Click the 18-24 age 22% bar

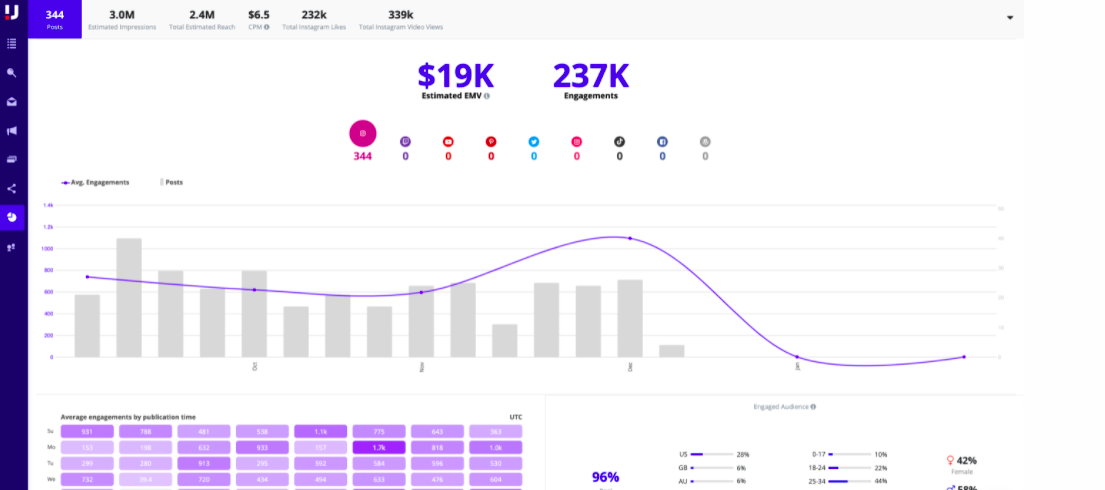(x=848, y=468)
